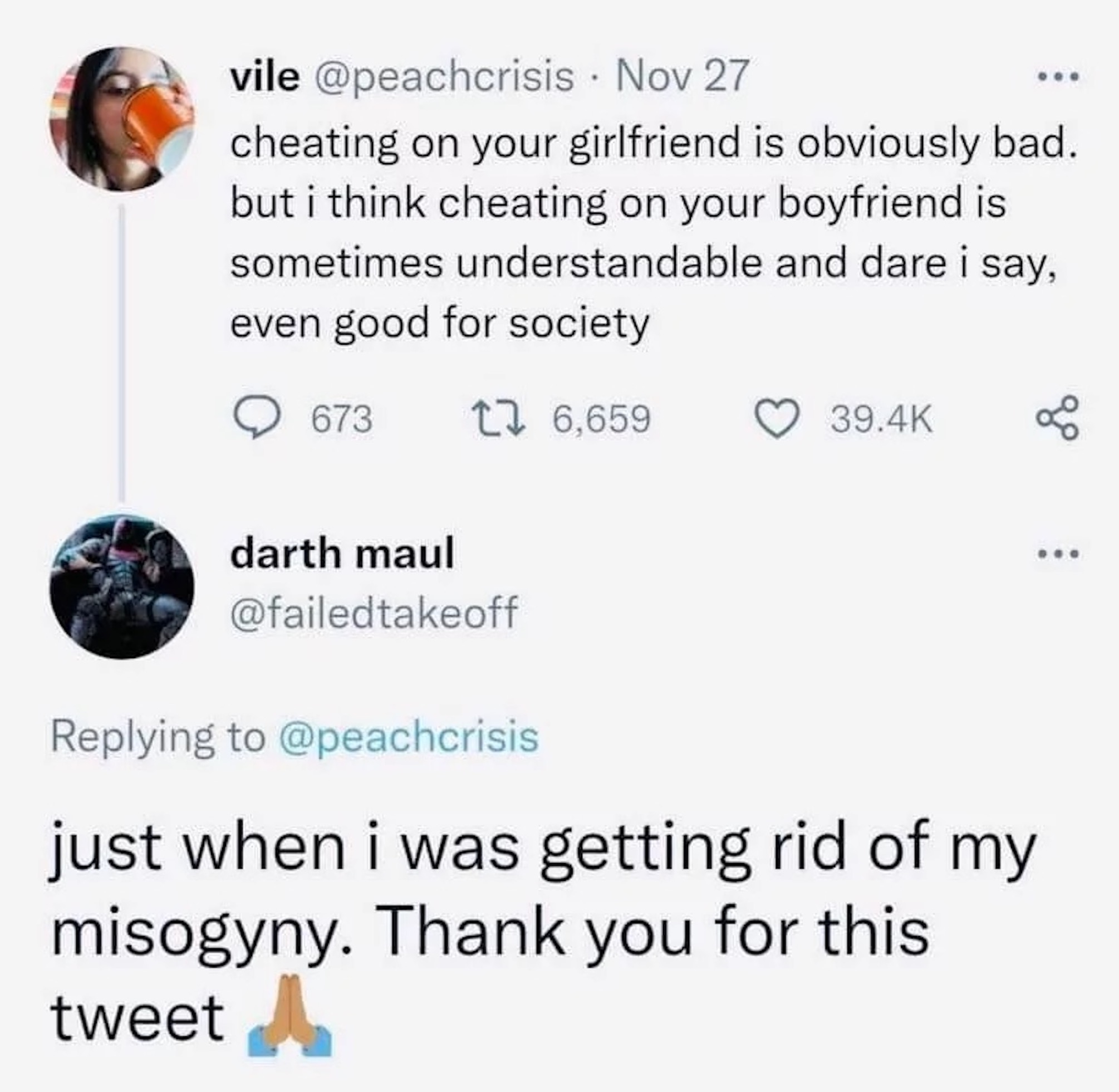
Task: Click the 673 replies count
Action: click(x=342, y=419)
